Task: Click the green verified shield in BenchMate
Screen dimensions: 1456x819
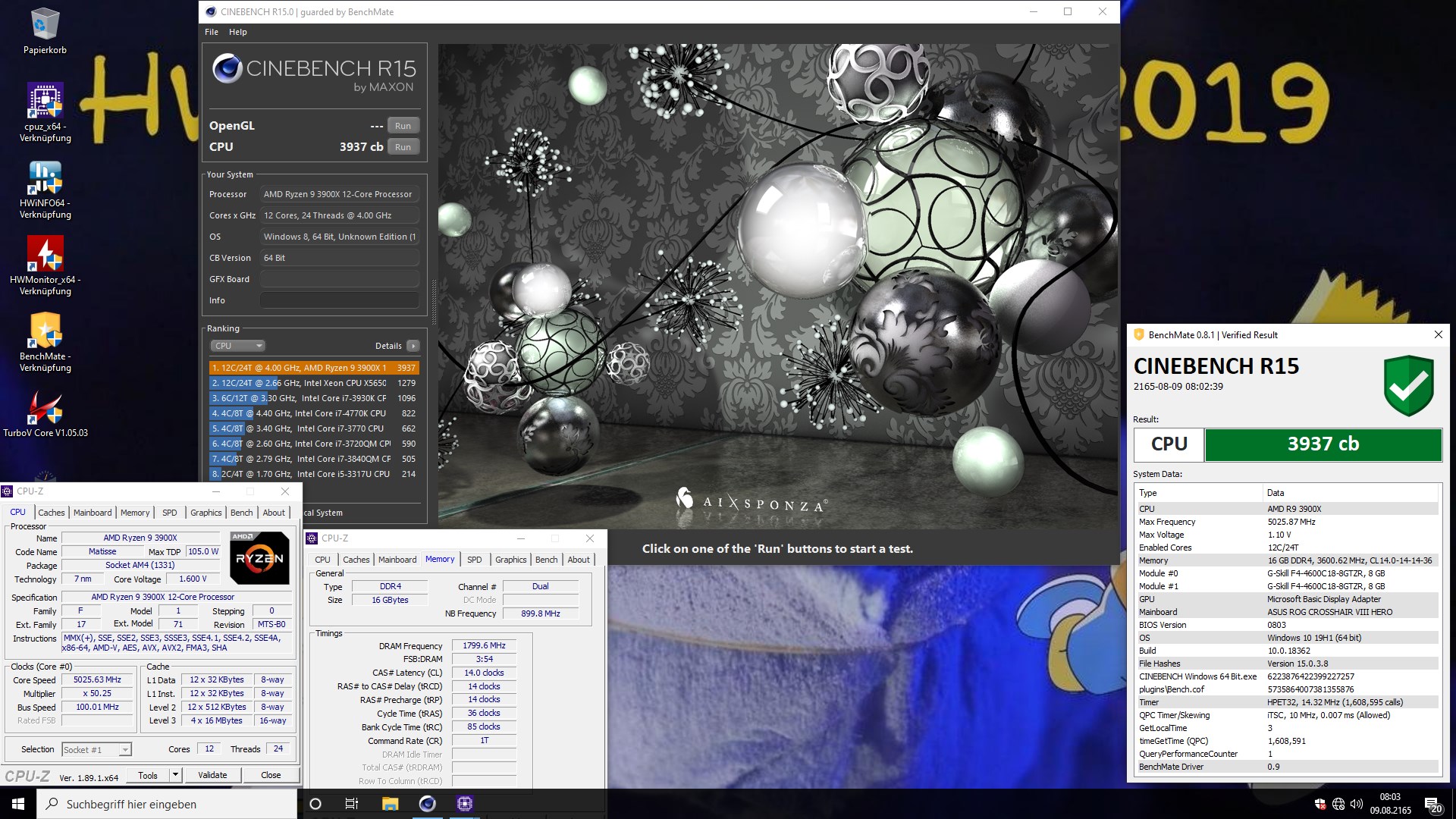Action: coord(1408,385)
